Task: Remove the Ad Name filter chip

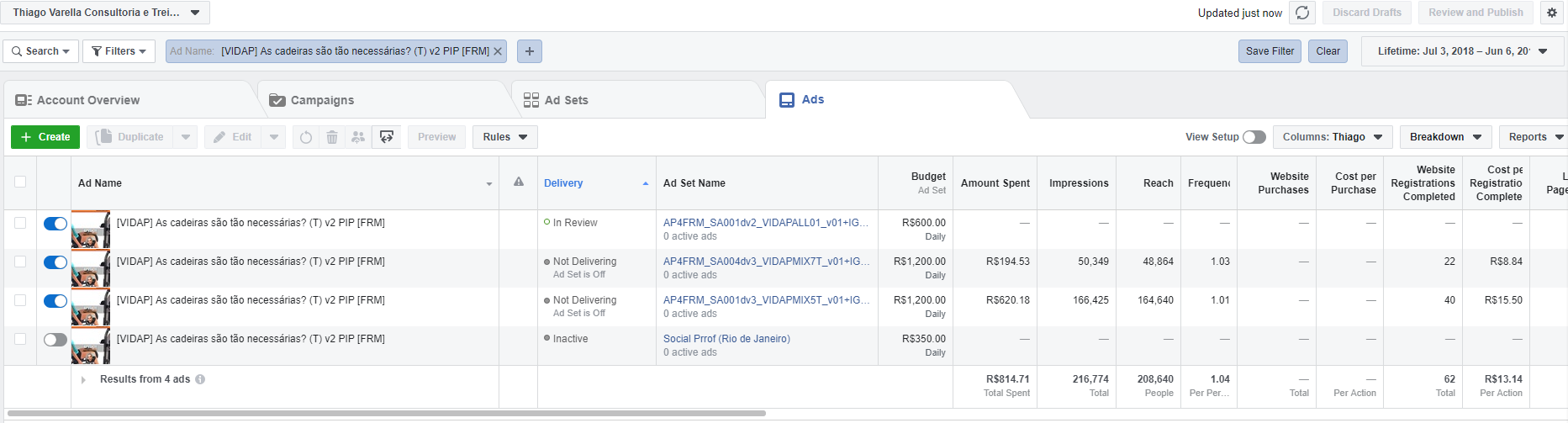Action: [x=498, y=51]
